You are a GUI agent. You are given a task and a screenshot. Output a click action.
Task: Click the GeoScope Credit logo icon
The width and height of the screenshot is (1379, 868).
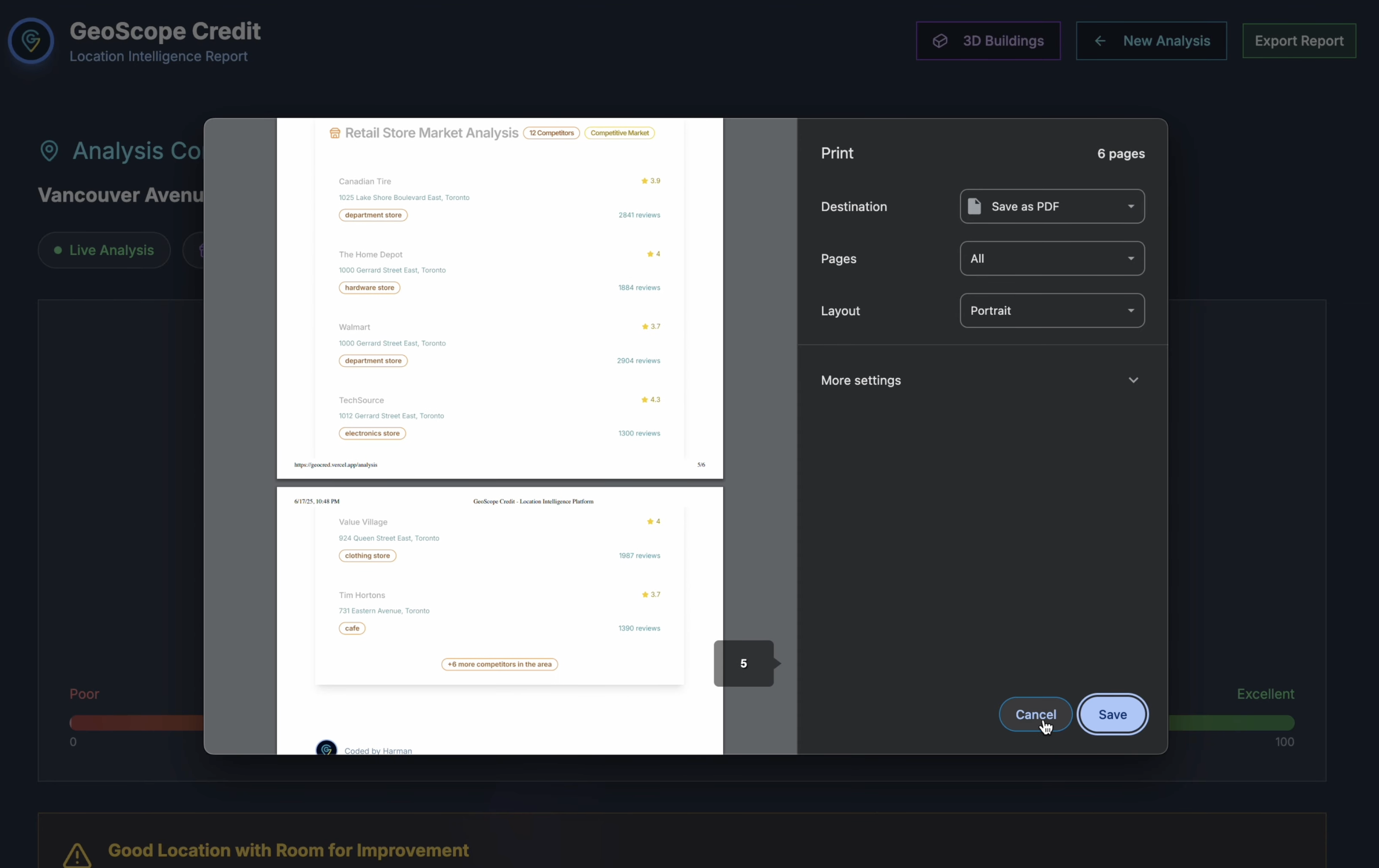coord(31,41)
